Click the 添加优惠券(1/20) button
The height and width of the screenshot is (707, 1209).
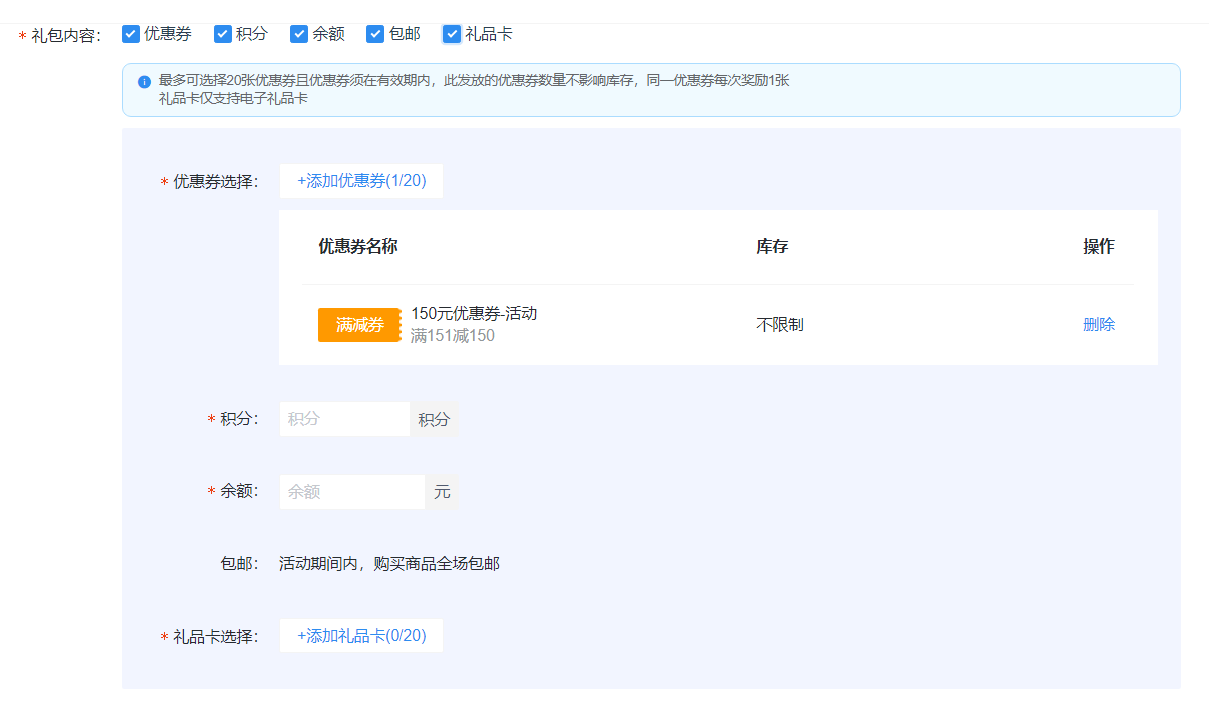[x=361, y=181]
